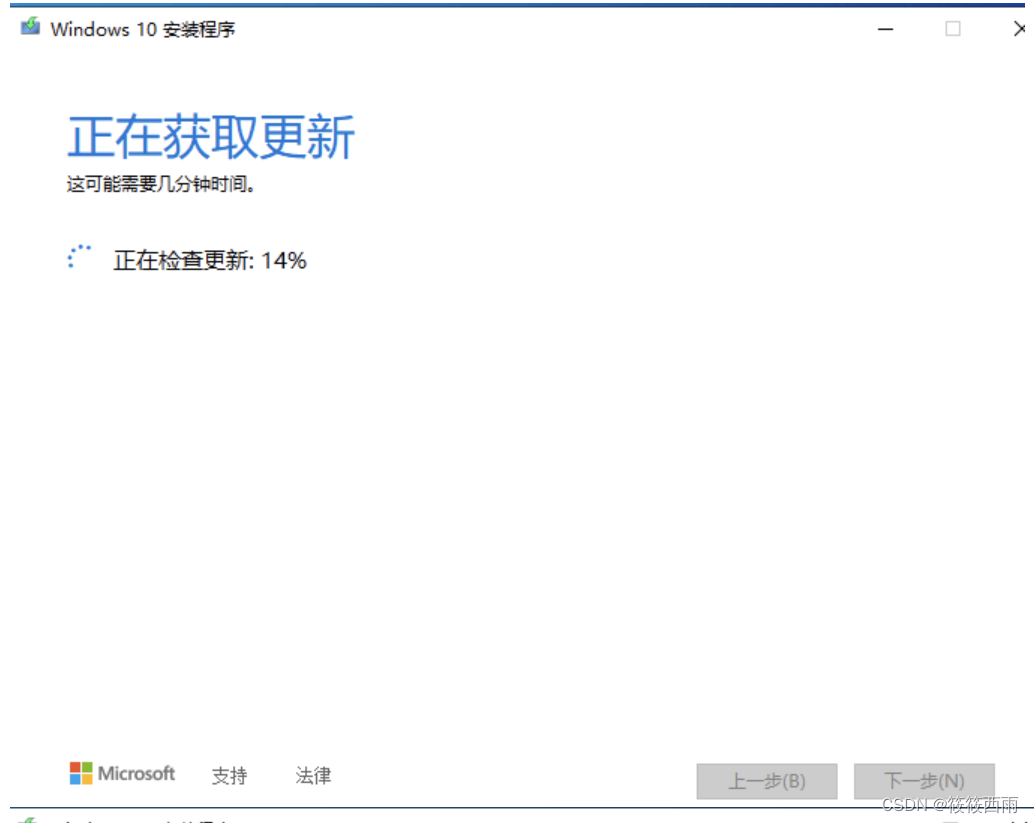Click the Microsoft wordmark text
1034x823 pixels.
point(137,773)
